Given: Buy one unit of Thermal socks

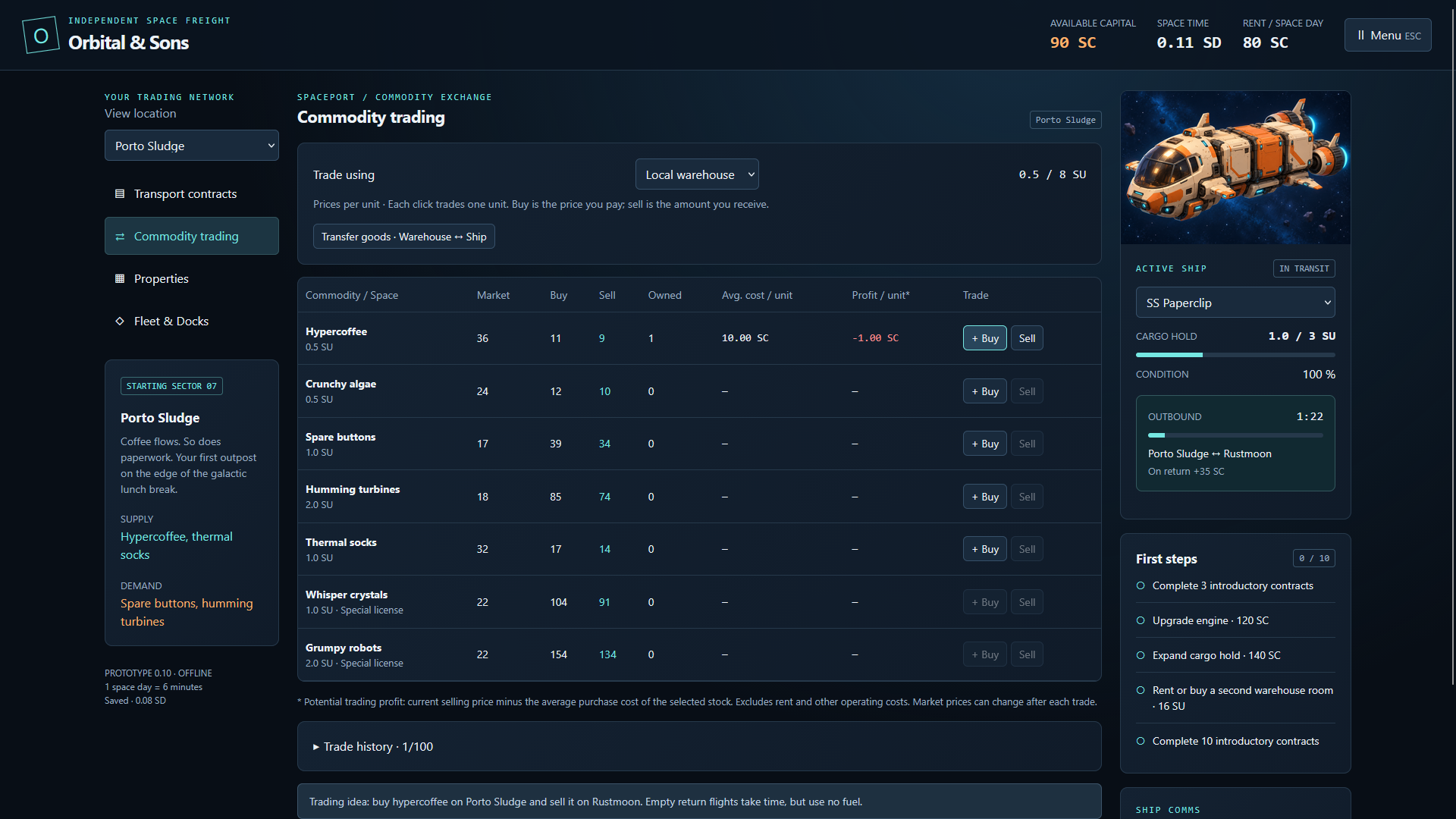Looking at the screenshot, I should click(x=985, y=549).
